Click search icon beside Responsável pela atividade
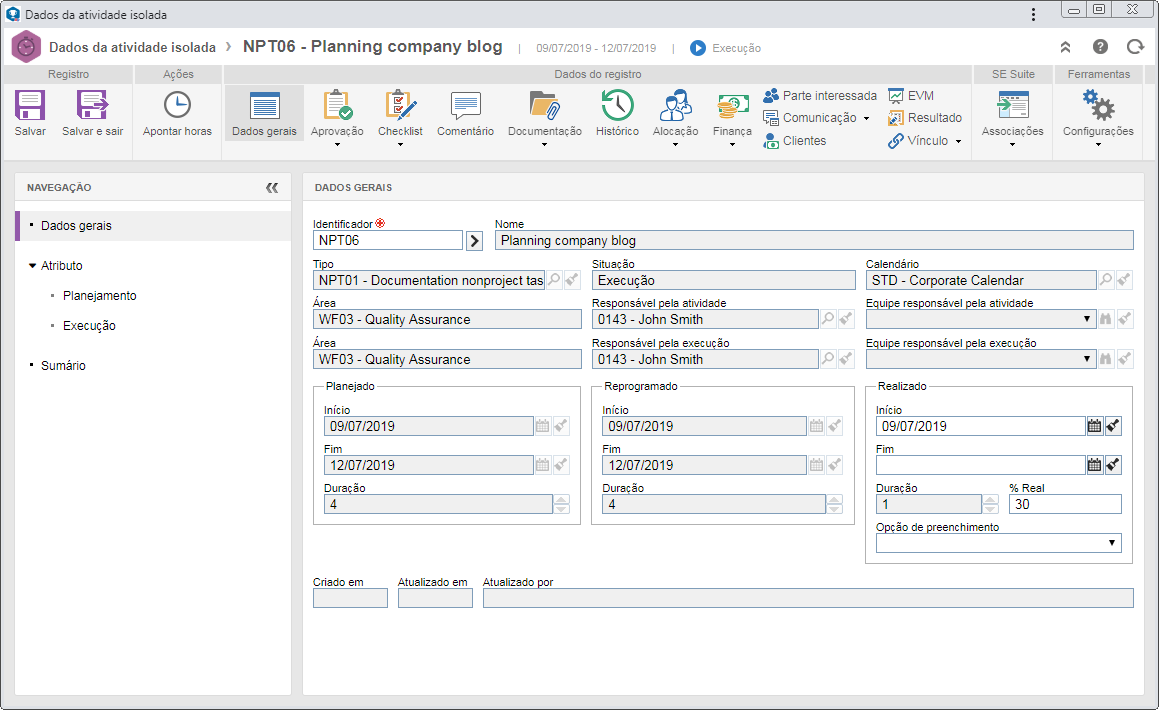Viewport: 1159px width, 710px height. click(x=828, y=319)
